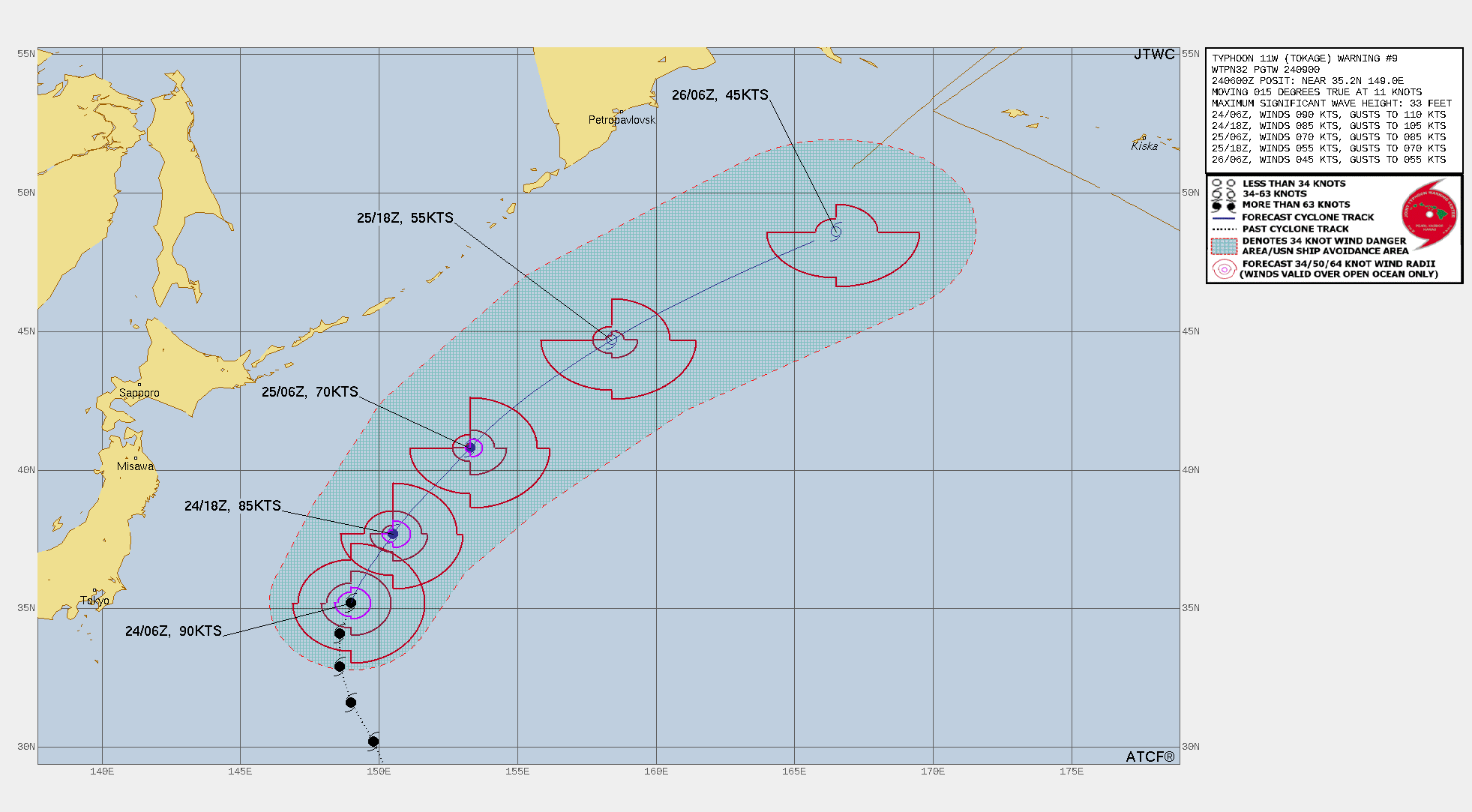Click the JTWC label on the map
1472x812 pixels.
click(1154, 54)
